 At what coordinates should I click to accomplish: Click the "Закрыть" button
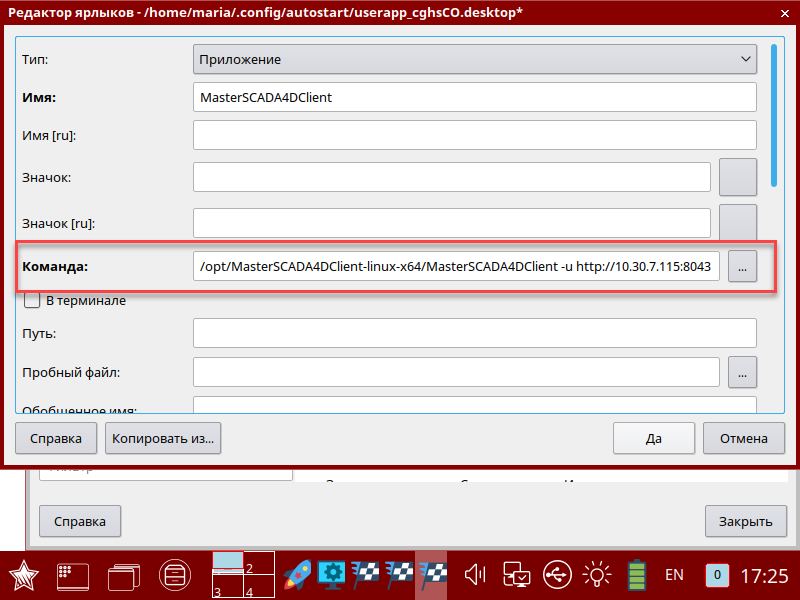(746, 521)
